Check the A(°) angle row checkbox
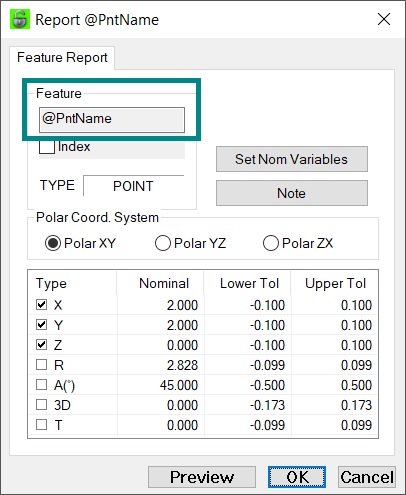 pyautogui.click(x=41, y=384)
